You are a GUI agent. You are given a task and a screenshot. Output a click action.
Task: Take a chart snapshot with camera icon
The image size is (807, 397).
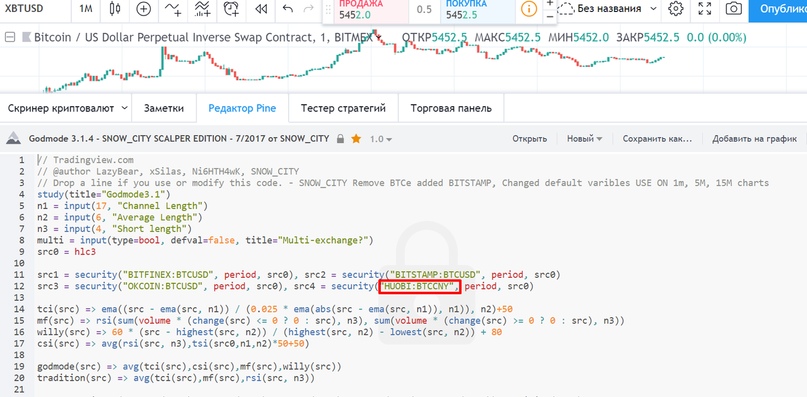[733, 8]
